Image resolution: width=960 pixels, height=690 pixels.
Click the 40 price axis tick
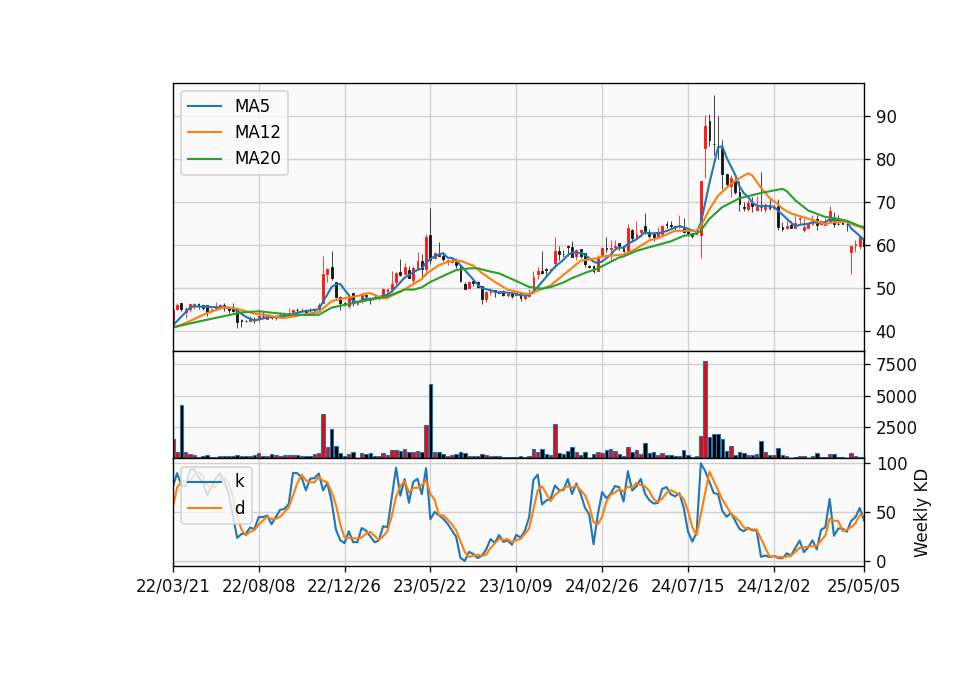click(x=887, y=332)
